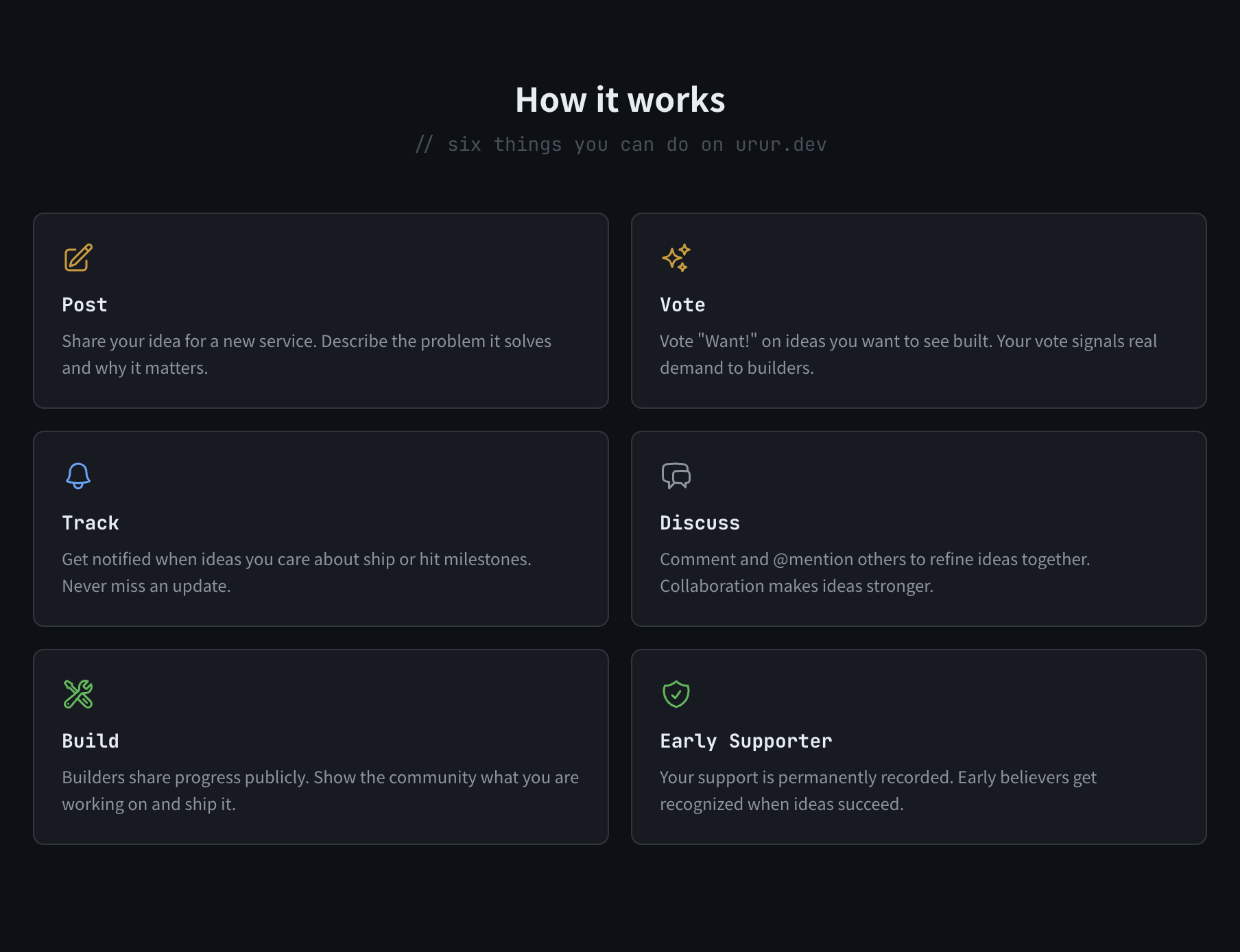Click the crossed tools icon on Build card
Screen dimensions: 1240x952
click(x=78, y=694)
